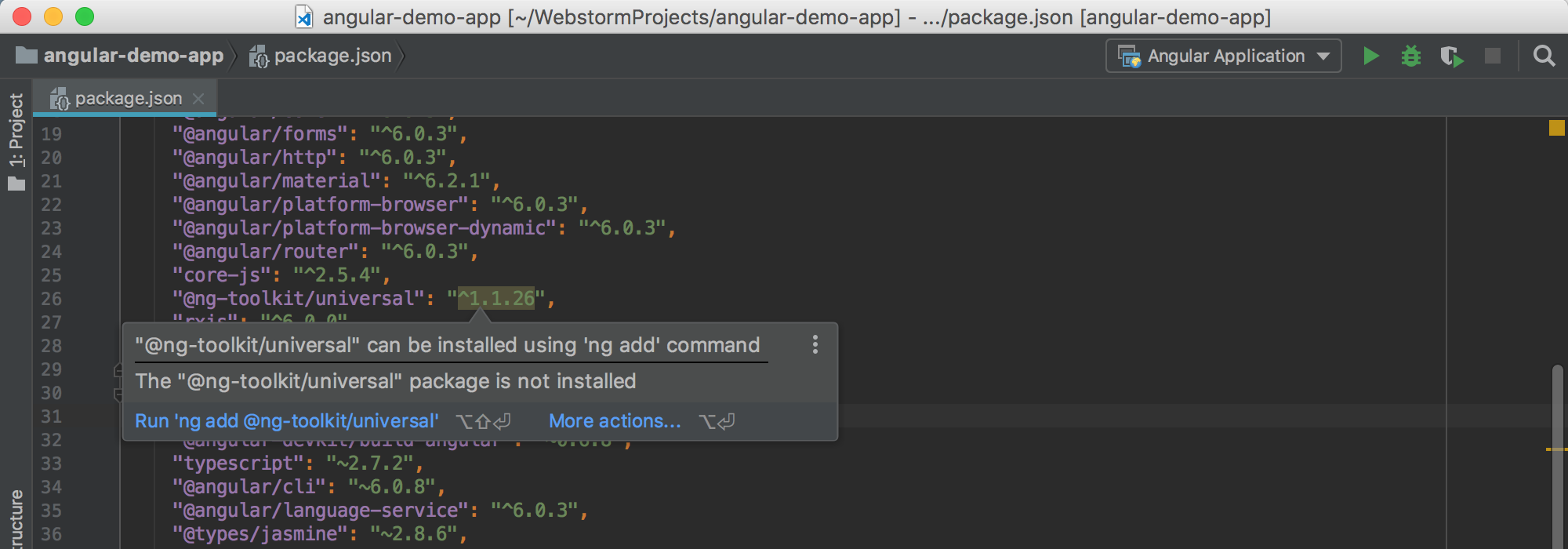Run with coverage shield icon

tap(1452, 56)
